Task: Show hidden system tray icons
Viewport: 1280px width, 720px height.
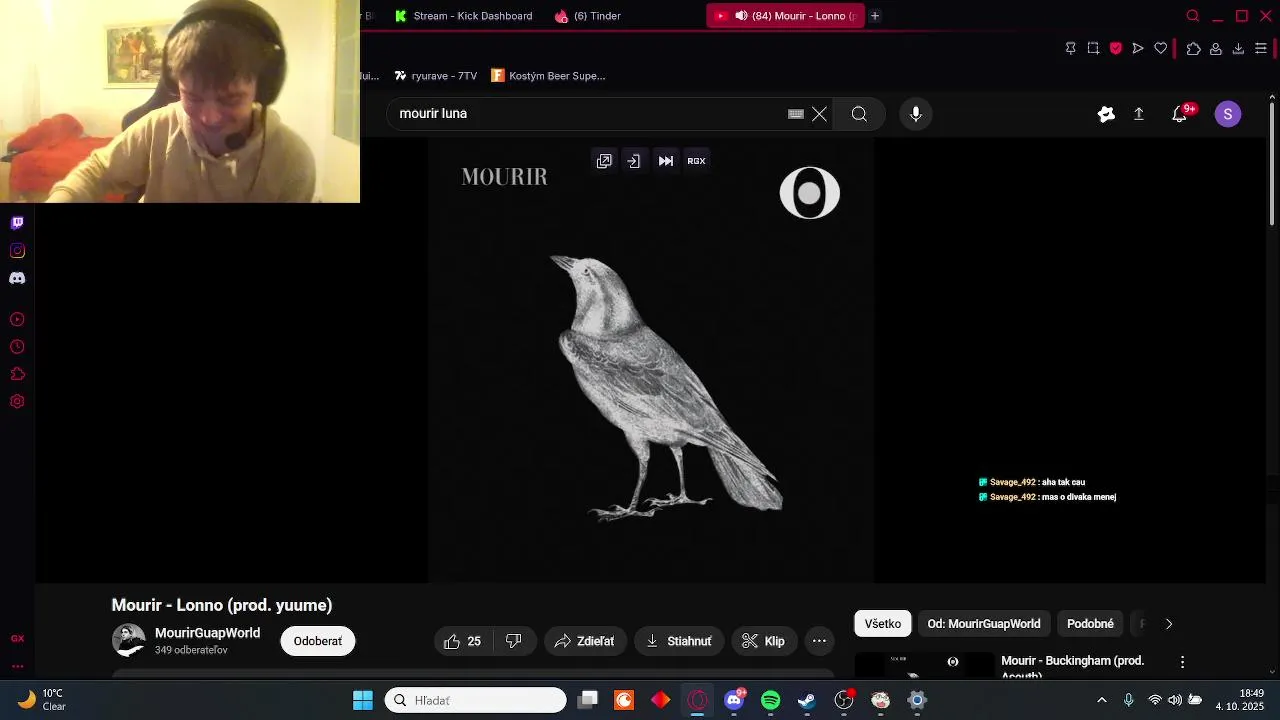Action: tap(1102, 700)
